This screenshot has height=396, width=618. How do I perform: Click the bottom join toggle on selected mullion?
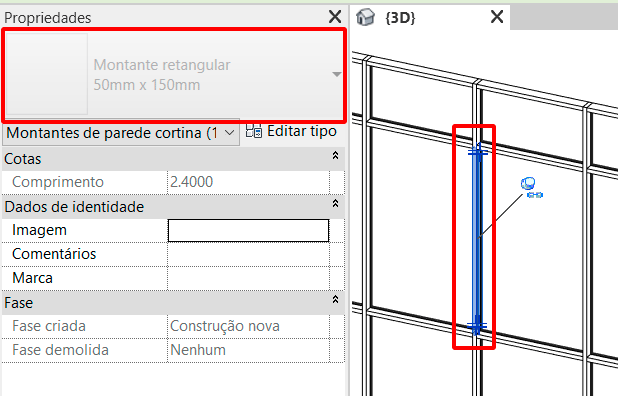coord(477,326)
